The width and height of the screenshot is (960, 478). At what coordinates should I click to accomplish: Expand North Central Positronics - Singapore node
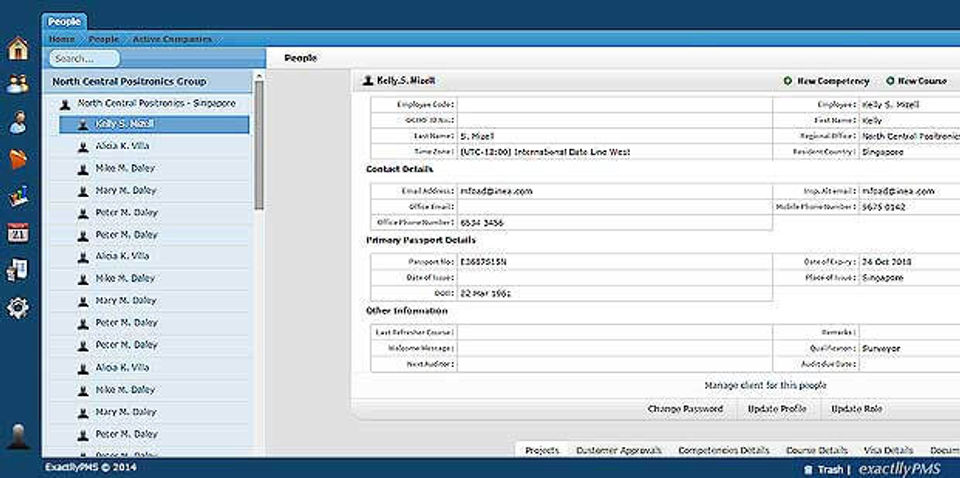(156, 103)
